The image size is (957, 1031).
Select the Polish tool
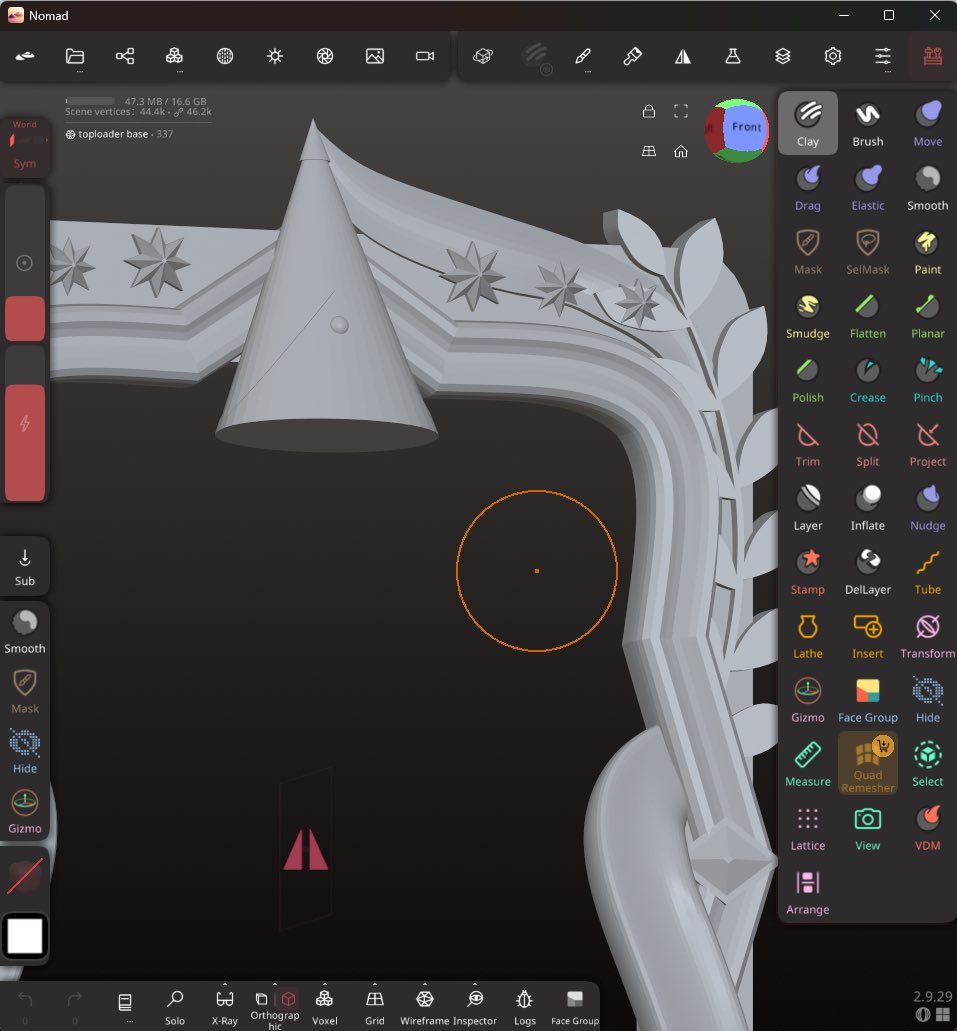(808, 379)
